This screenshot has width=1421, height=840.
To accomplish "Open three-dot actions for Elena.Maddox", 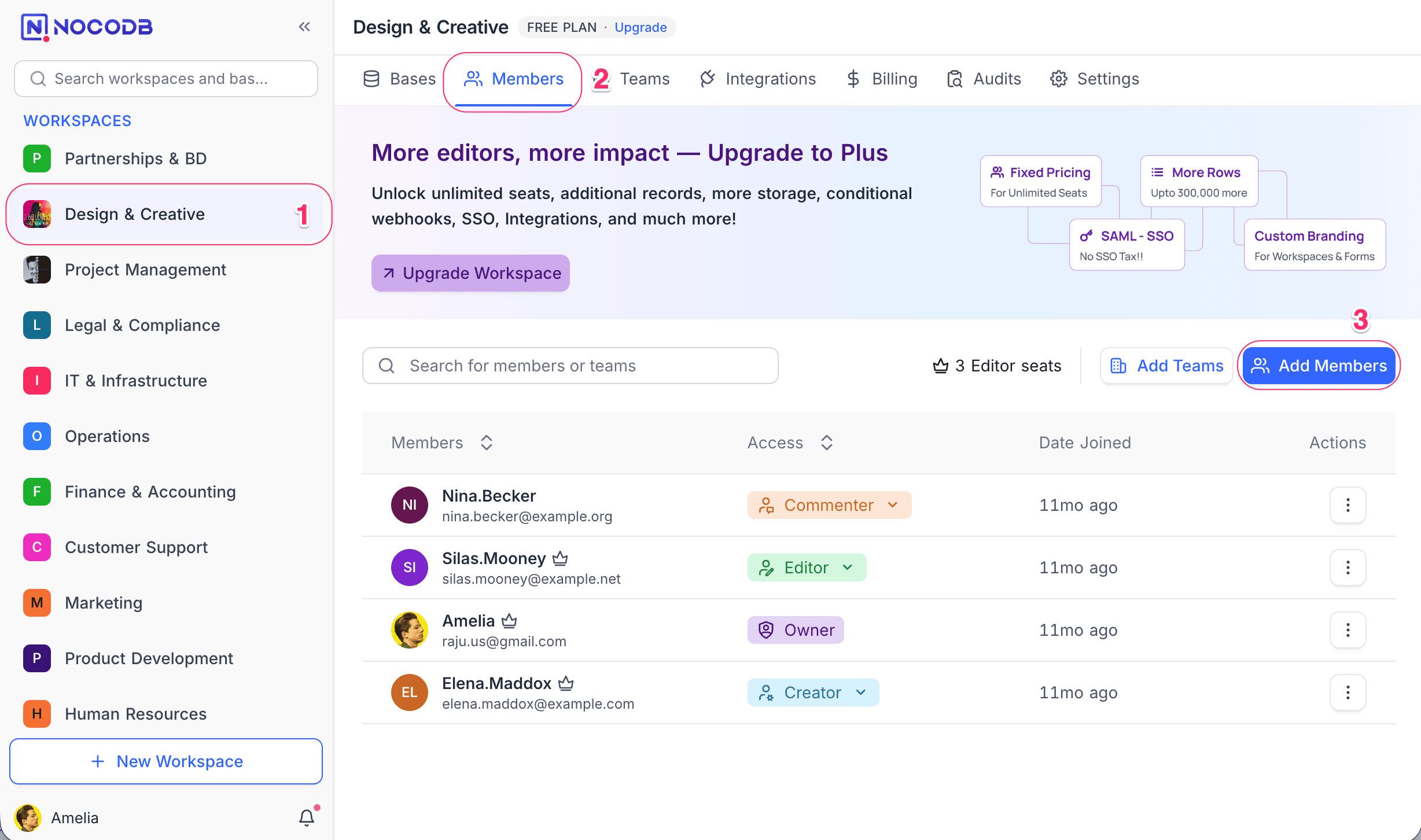I will pos(1348,692).
